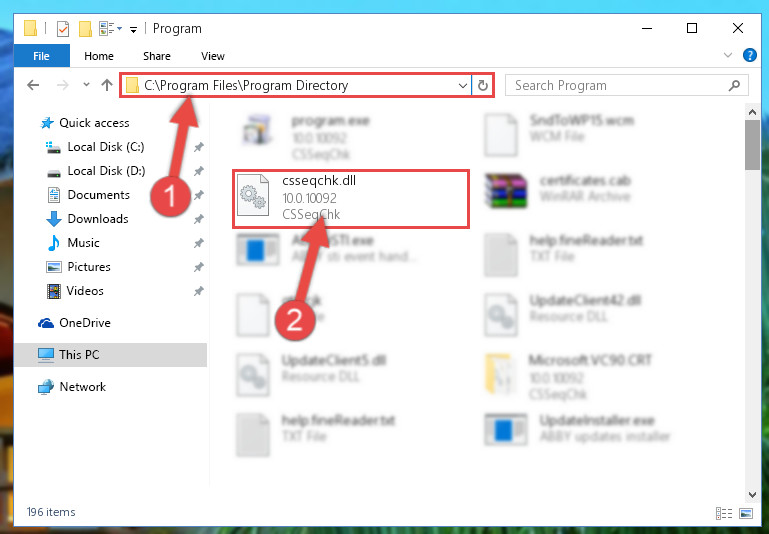Click the 196 items status text
Screen dimensions: 769x534
pos(51,512)
